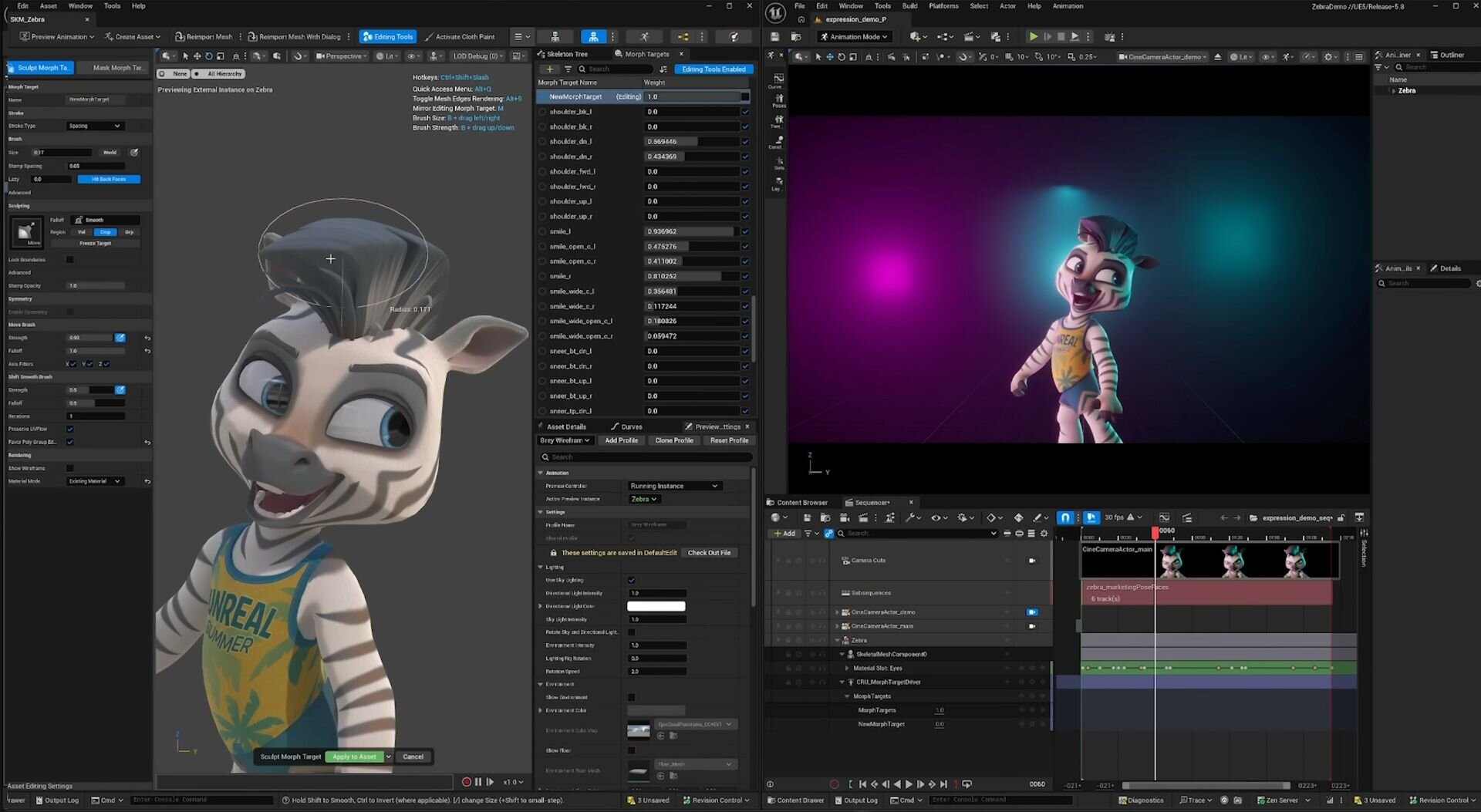This screenshot has height=812, width=1481.
Task: Save the level with the floppy disk icon
Action: (775, 36)
